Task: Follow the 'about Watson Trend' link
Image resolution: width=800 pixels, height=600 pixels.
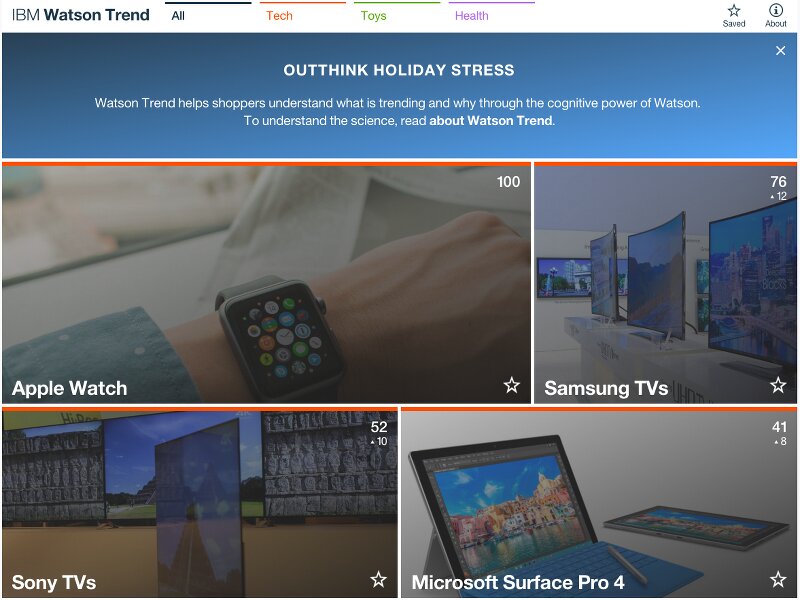Action: pos(491,121)
